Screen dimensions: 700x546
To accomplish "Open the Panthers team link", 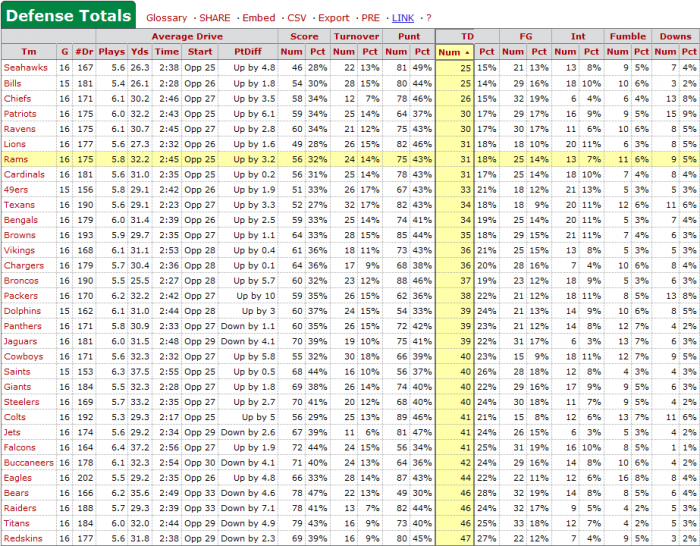I will (x=22, y=326).
